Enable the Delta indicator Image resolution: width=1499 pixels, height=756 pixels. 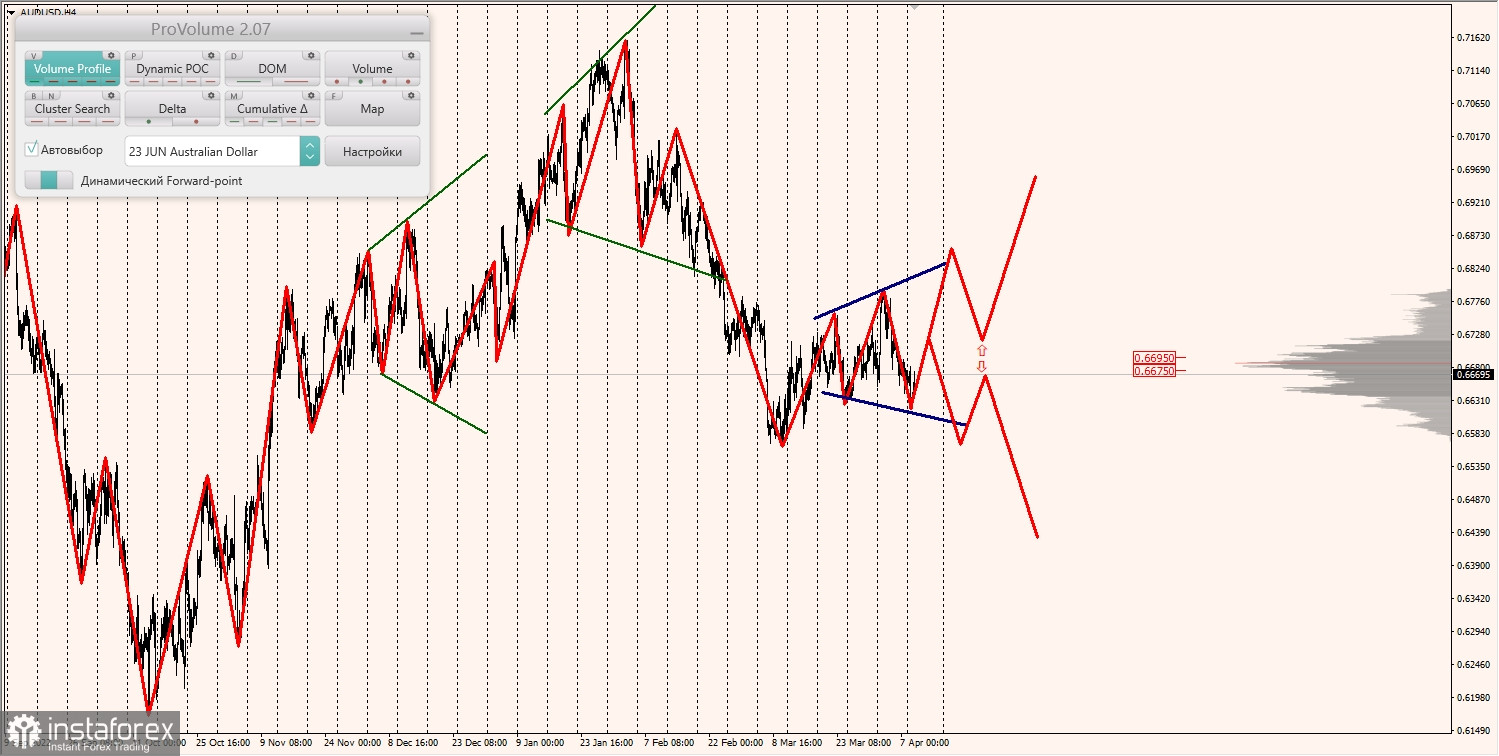[172, 109]
